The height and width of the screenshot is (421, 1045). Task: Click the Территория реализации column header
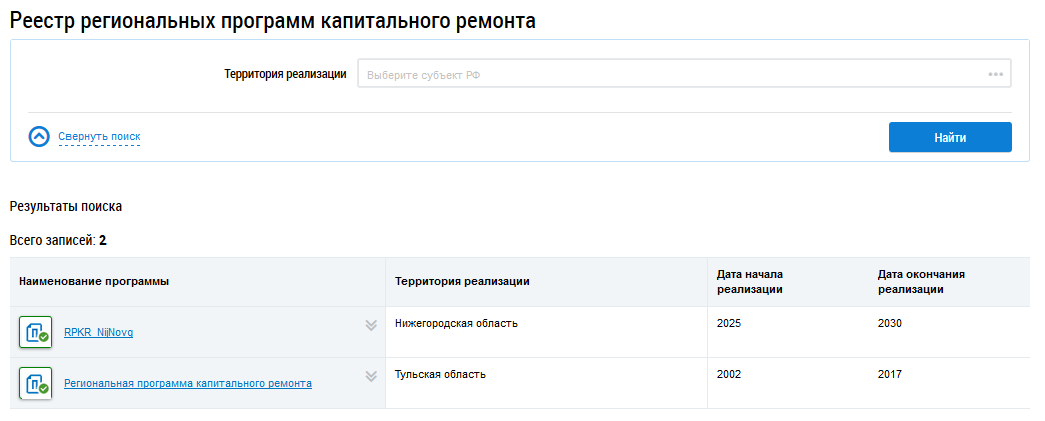click(462, 282)
